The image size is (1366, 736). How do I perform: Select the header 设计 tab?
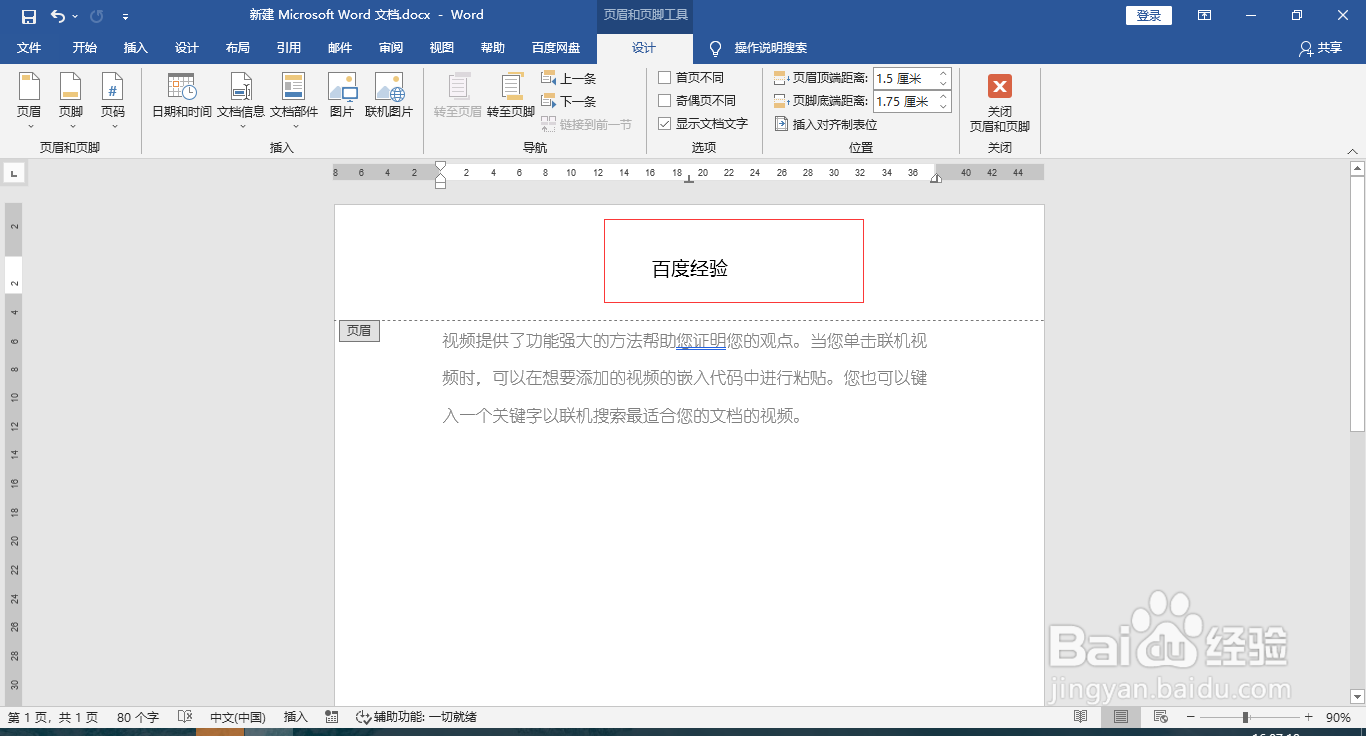pyautogui.click(x=644, y=48)
